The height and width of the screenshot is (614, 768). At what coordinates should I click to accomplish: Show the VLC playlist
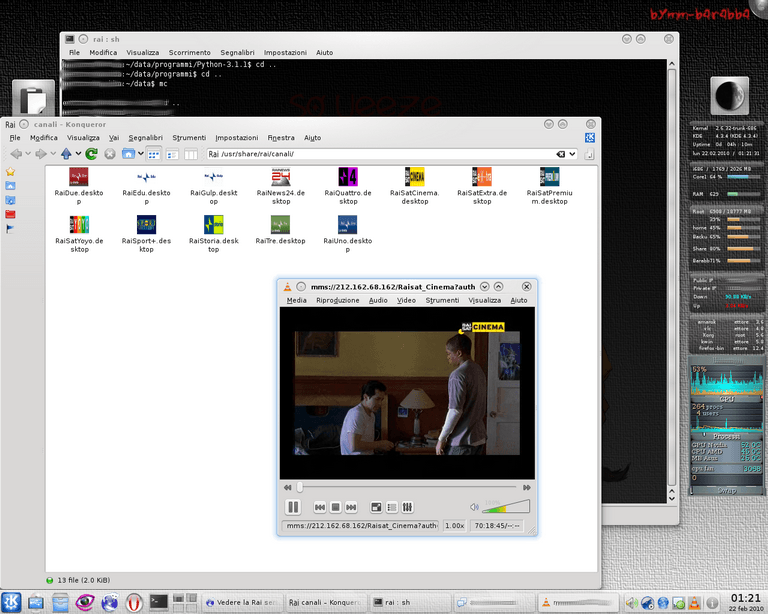(x=392, y=507)
